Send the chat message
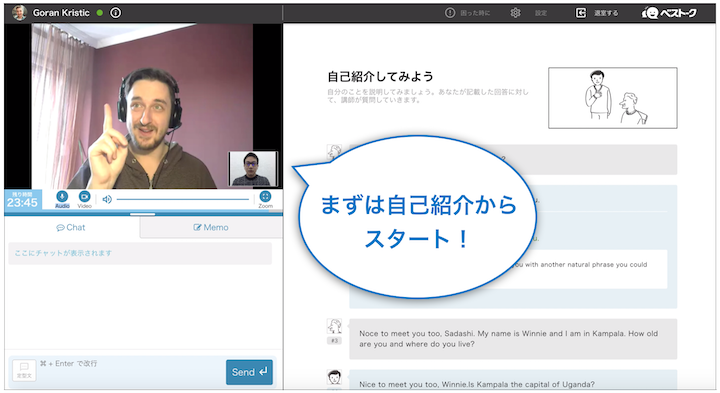 click(x=249, y=372)
